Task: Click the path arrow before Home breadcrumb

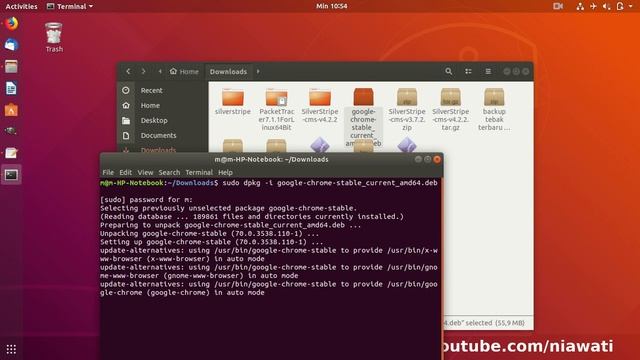Action: 160,71
